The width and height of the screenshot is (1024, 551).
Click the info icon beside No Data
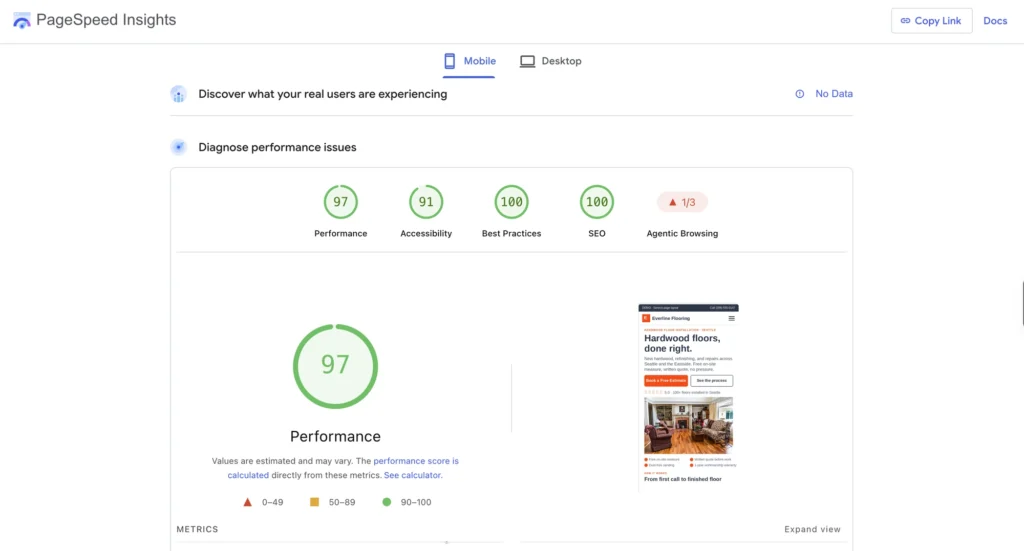coord(799,94)
